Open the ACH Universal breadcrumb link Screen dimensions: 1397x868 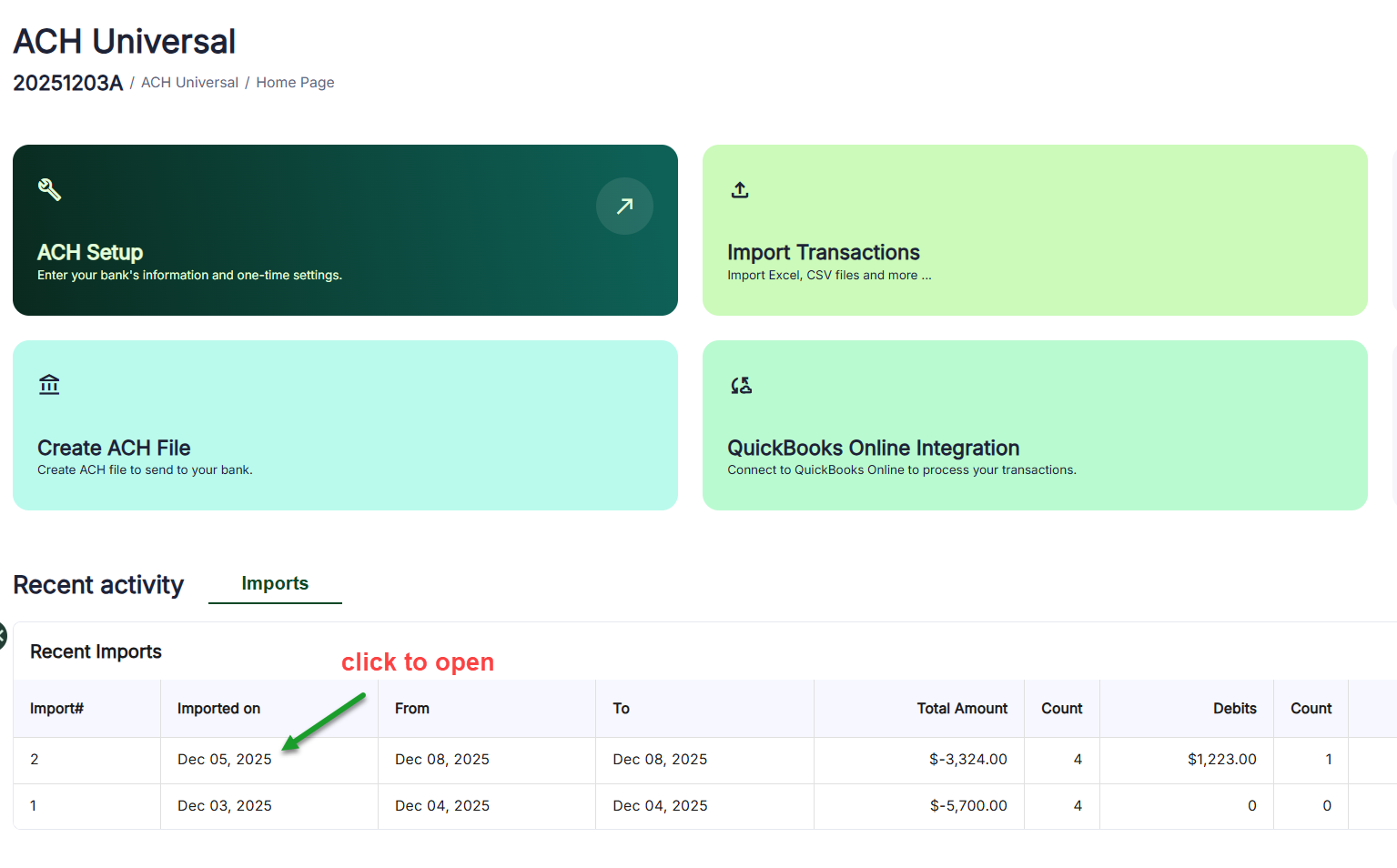pos(189,83)
